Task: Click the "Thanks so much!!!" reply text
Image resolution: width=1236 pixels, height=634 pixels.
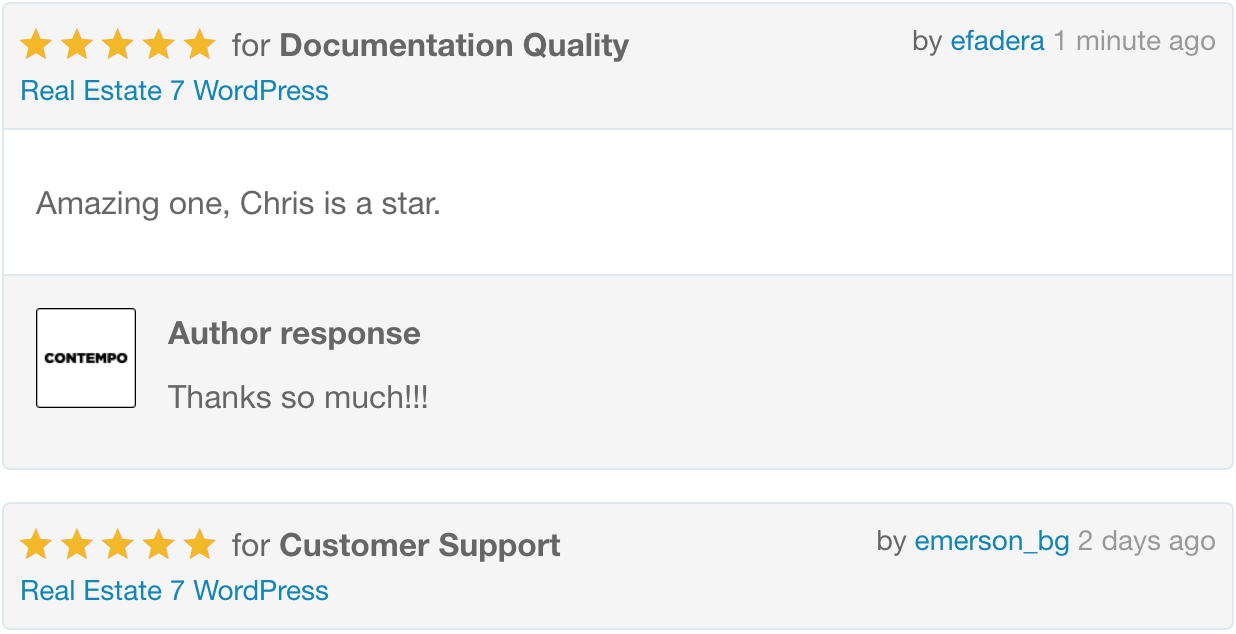Action: coord(298,397)
